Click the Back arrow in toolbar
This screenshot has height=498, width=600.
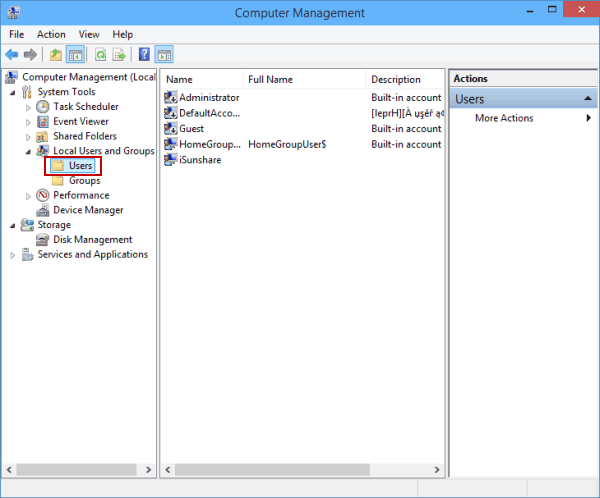12,55
